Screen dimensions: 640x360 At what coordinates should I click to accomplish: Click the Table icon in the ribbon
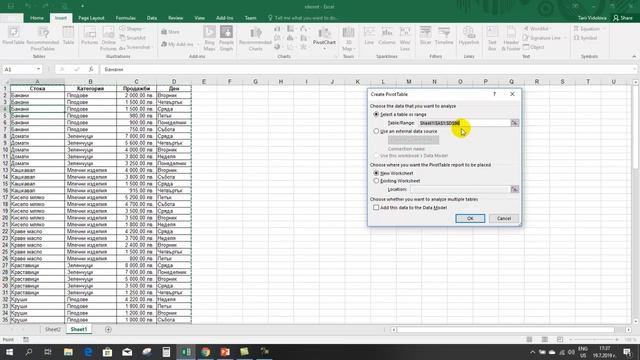point(68,35)
